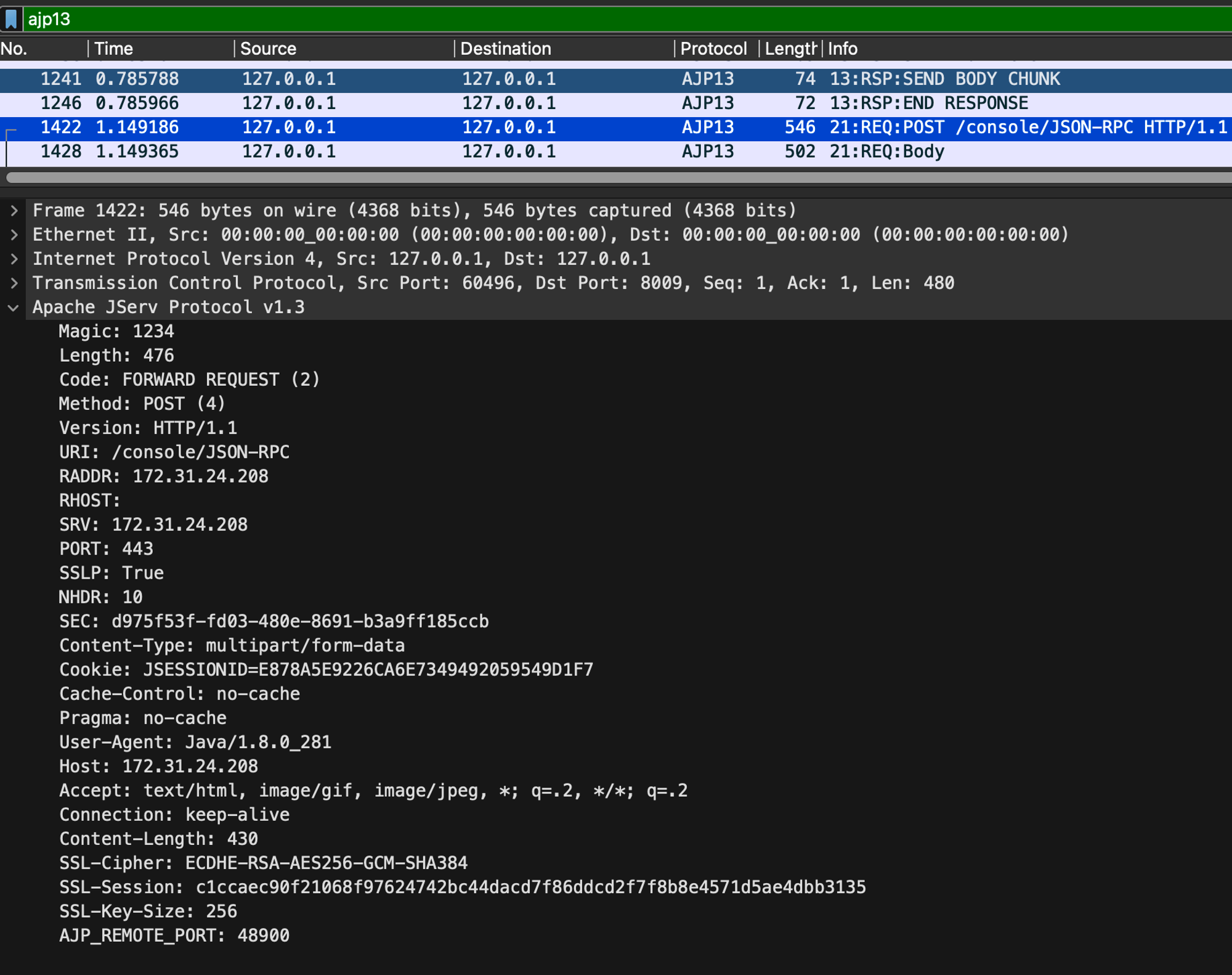This screenshot has width=1232, height=975.
Task: Sort by the Protocol column header
Action: click(713, 49)
